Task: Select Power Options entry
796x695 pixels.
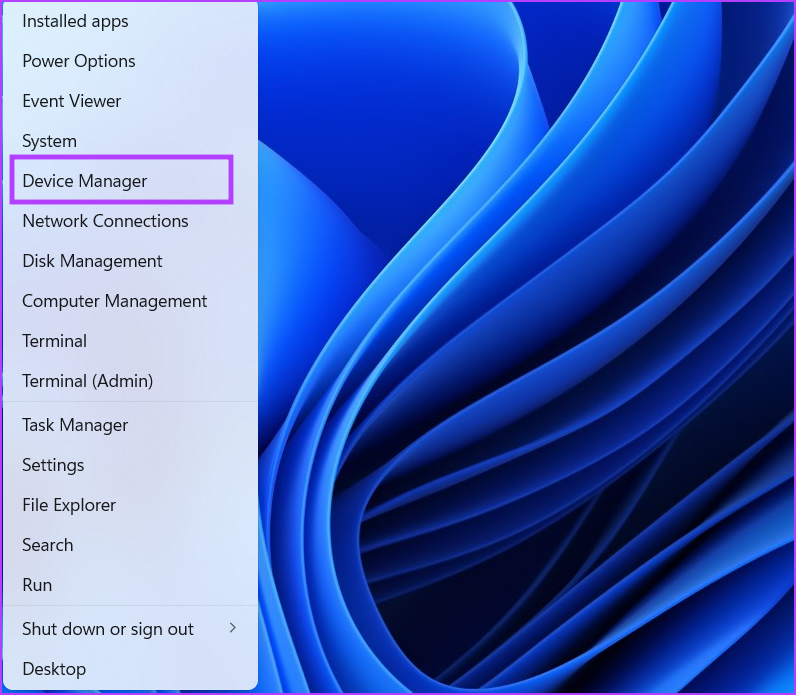Action: click(78, 61)
